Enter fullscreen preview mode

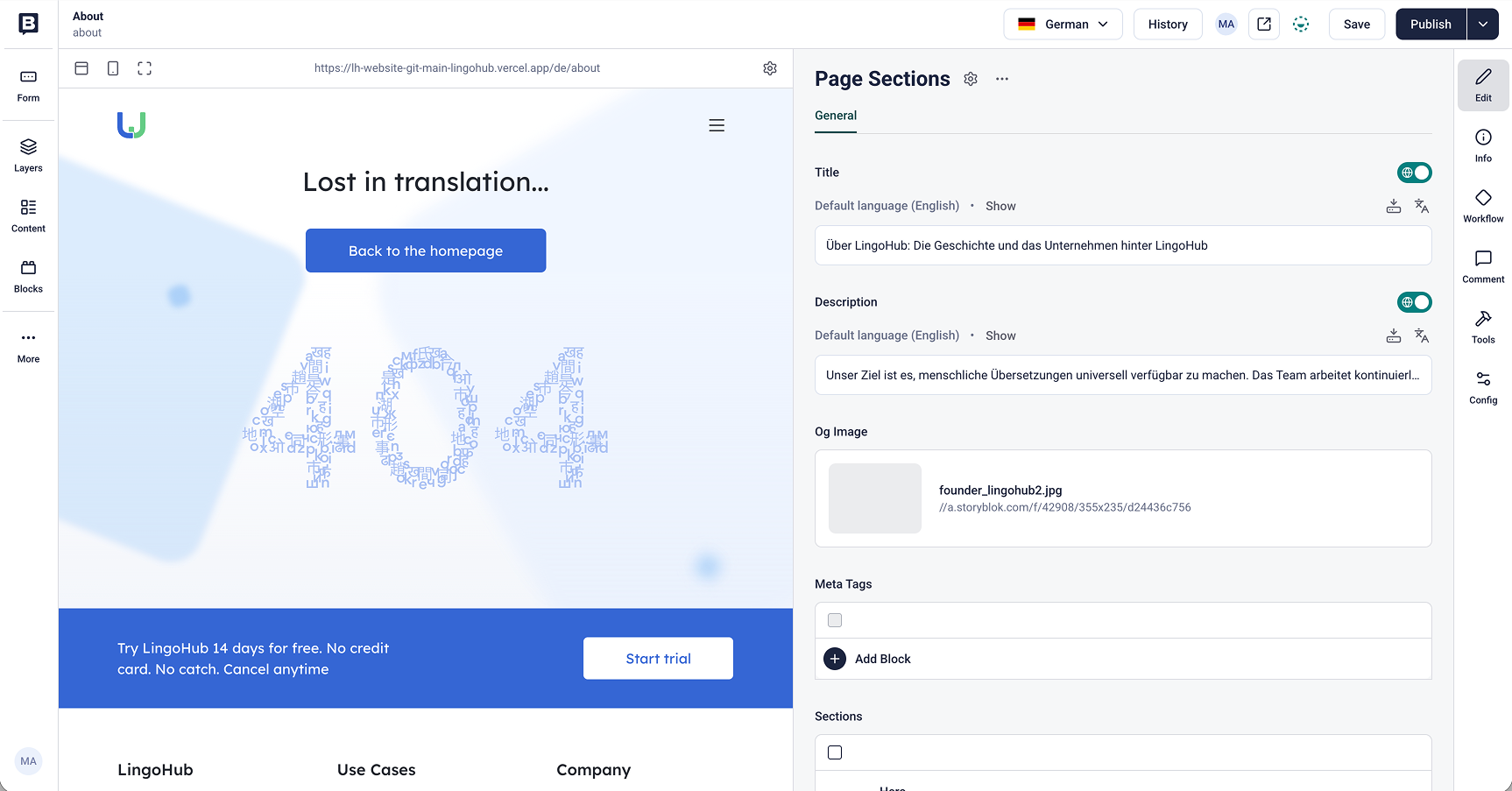click(145, 68)
